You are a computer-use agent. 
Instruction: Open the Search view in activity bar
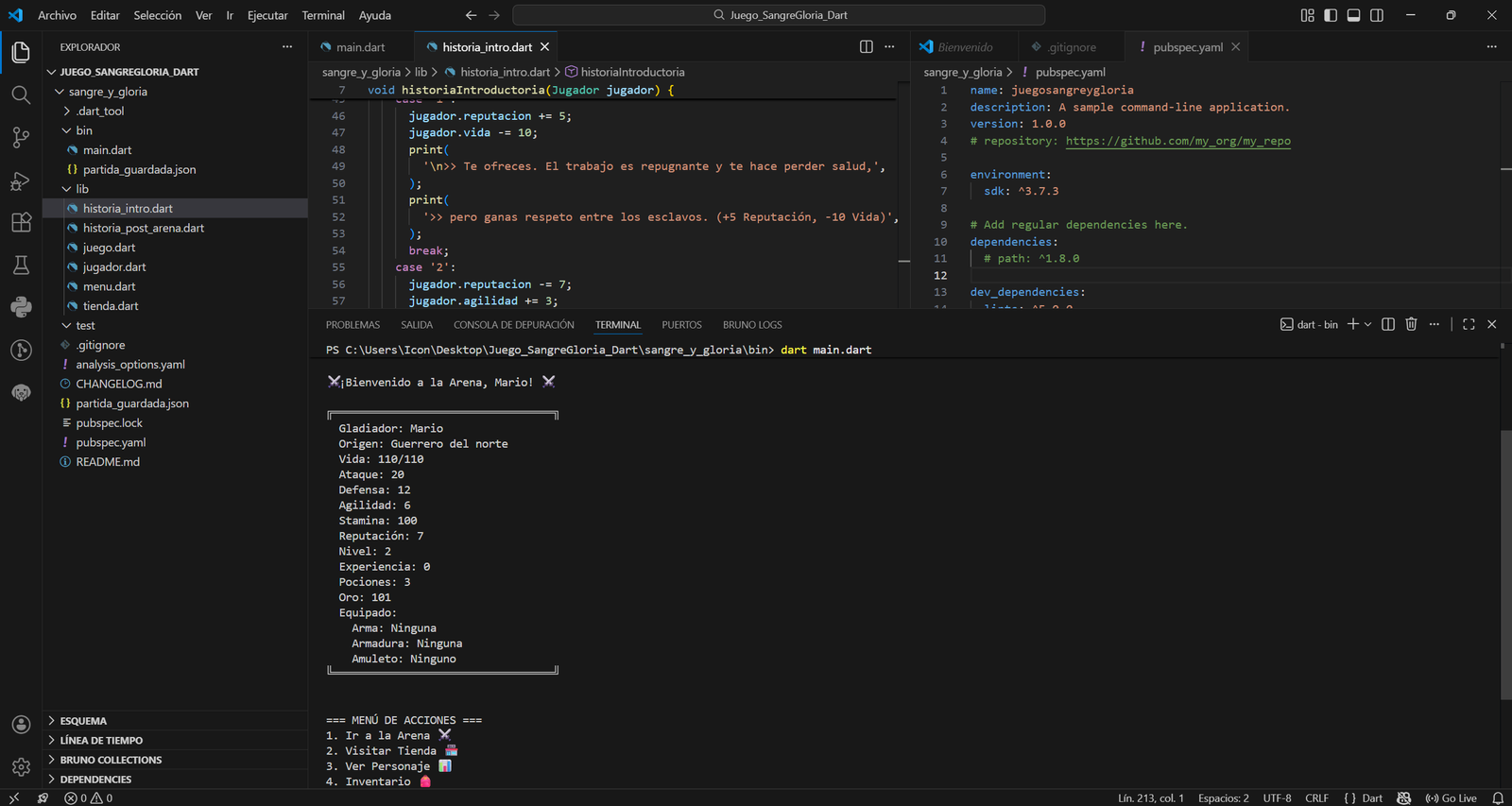coord(21,94)
